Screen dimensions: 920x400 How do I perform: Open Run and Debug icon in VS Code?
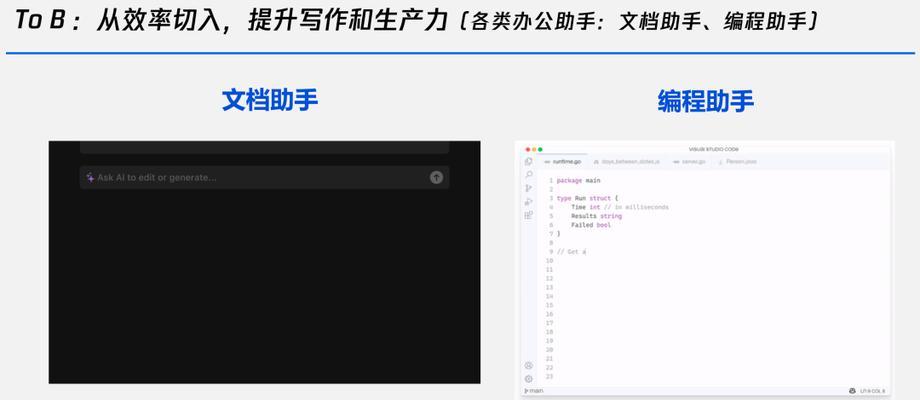[529, 202]
